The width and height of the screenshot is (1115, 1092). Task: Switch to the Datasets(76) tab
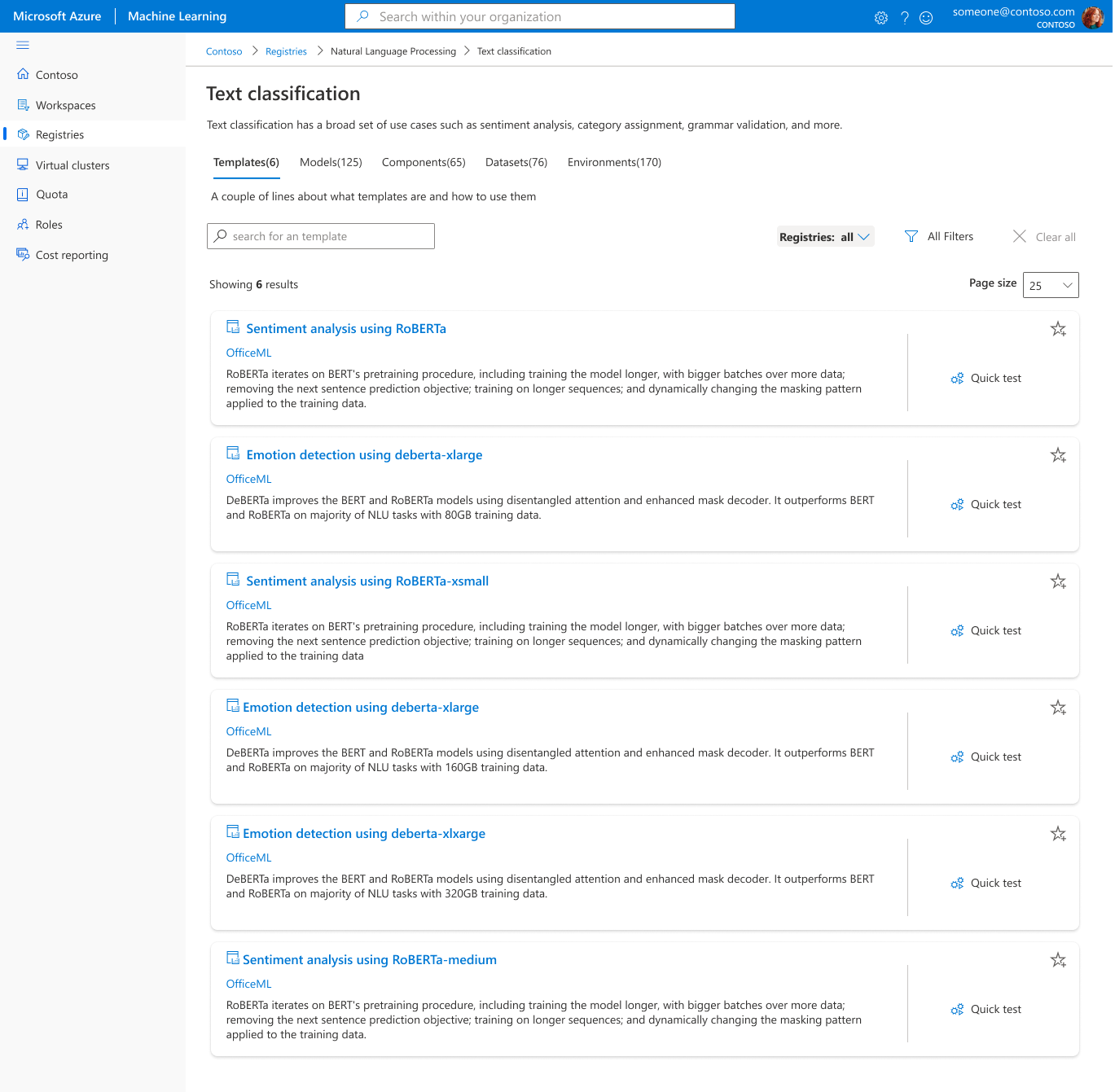(516, 163)
